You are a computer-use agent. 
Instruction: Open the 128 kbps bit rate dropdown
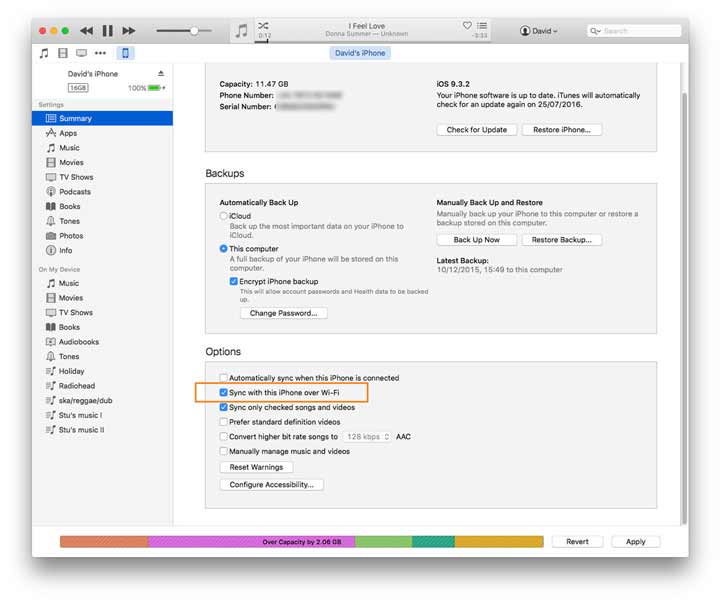[x=368, y=437]
